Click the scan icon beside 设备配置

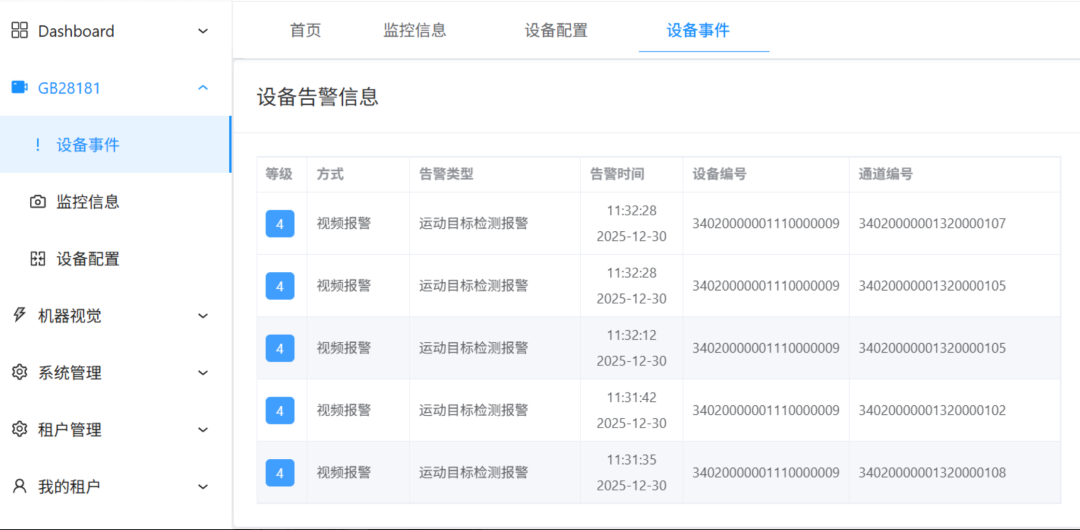[38, 259]
